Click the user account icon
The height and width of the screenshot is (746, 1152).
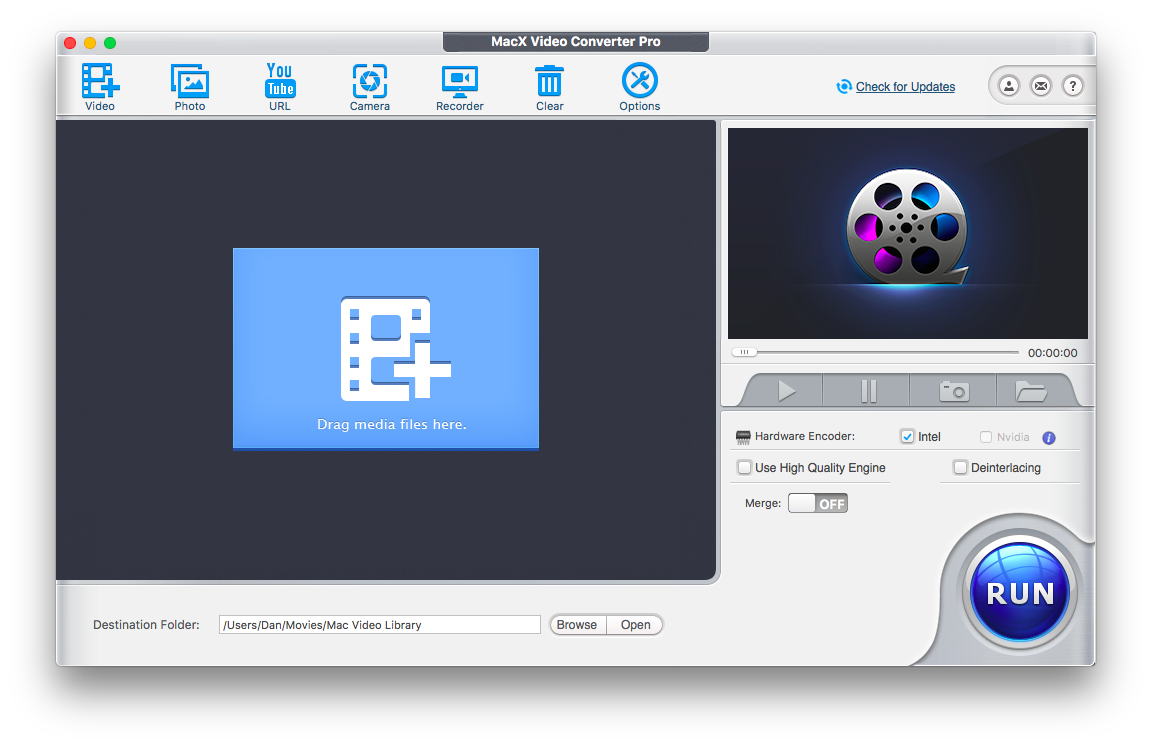pyautogui.click(x=1009, y=86)
